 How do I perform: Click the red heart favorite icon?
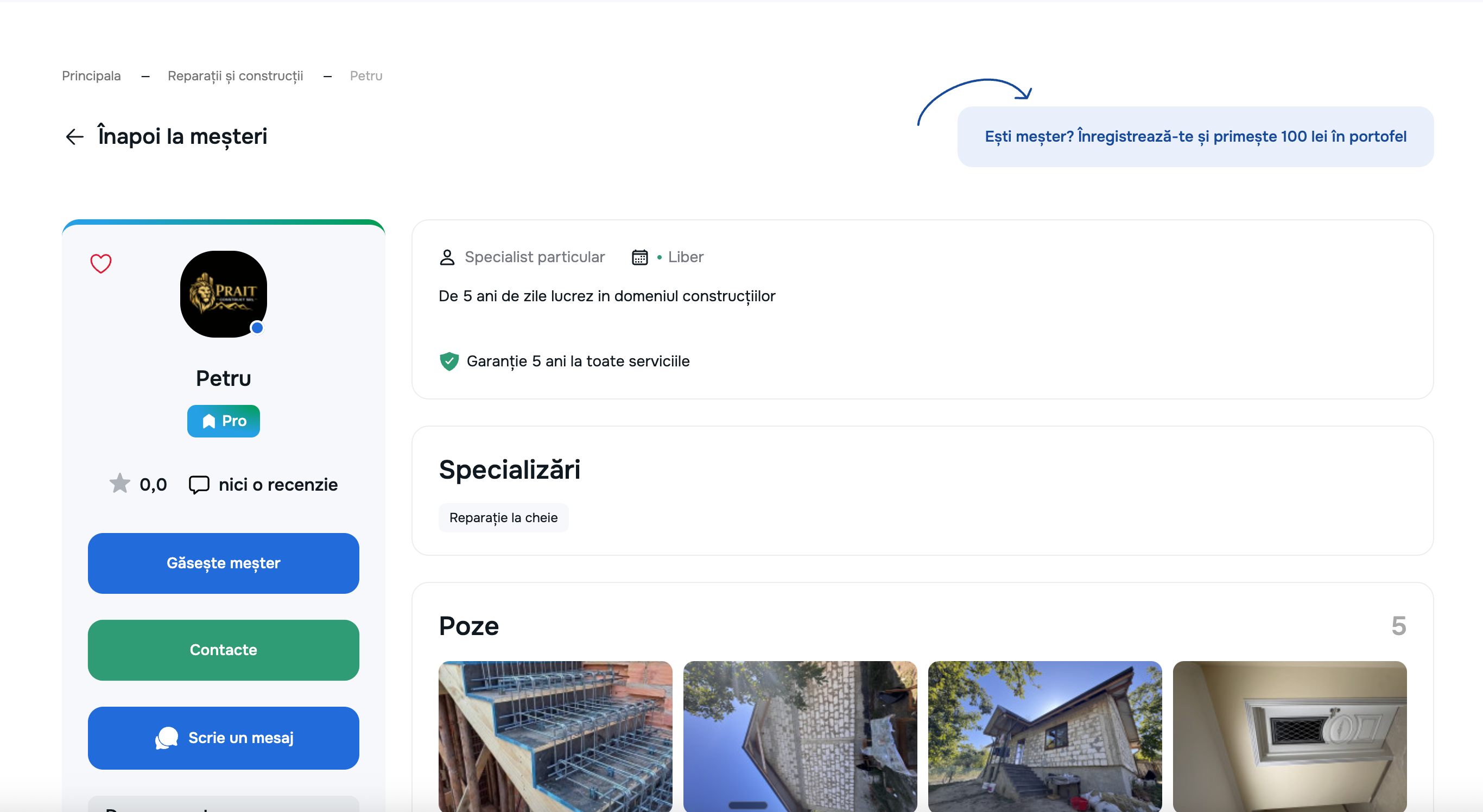click(x=101, y=264)
